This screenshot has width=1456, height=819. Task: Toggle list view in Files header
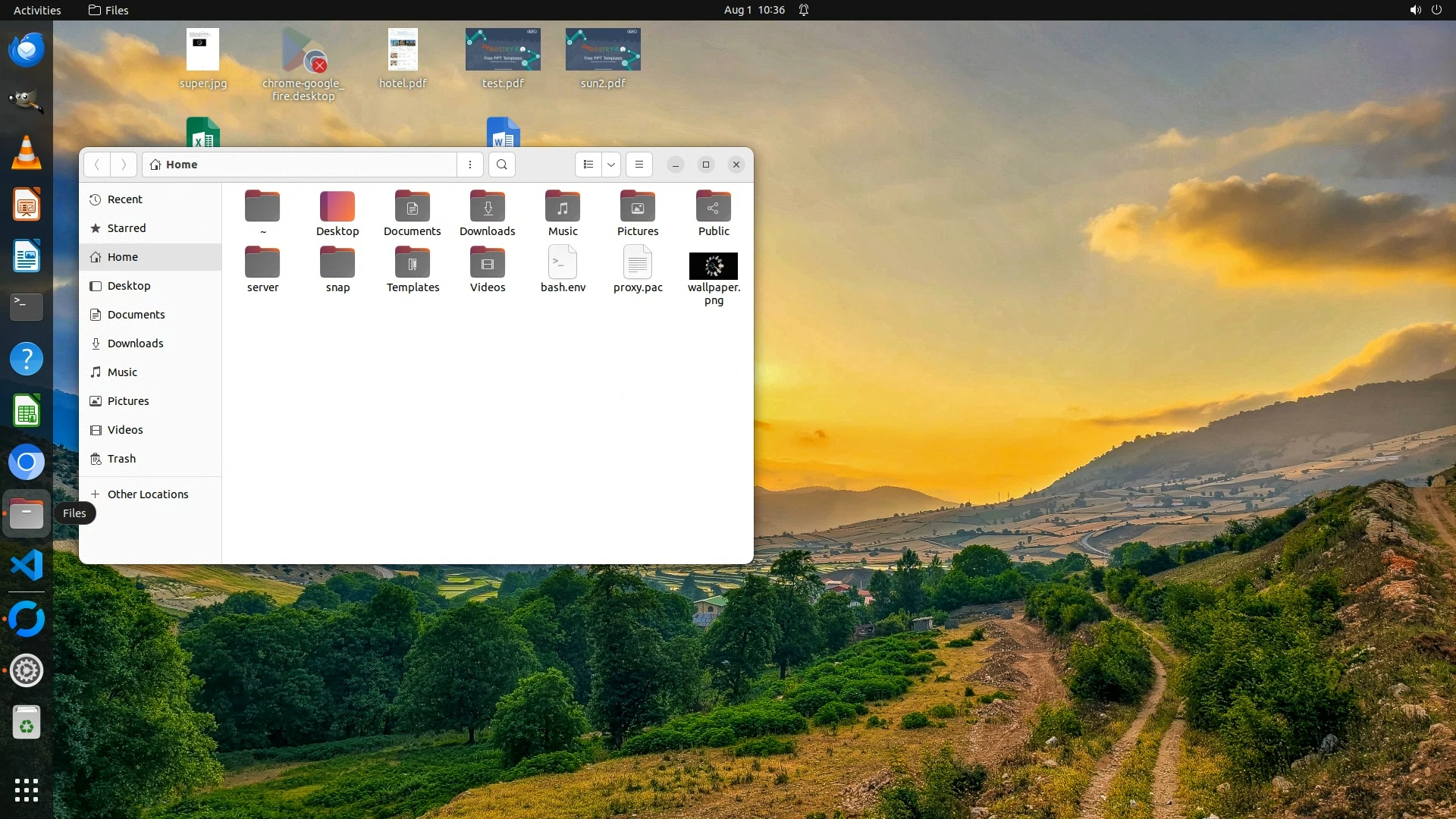click(x=588, y=165)
